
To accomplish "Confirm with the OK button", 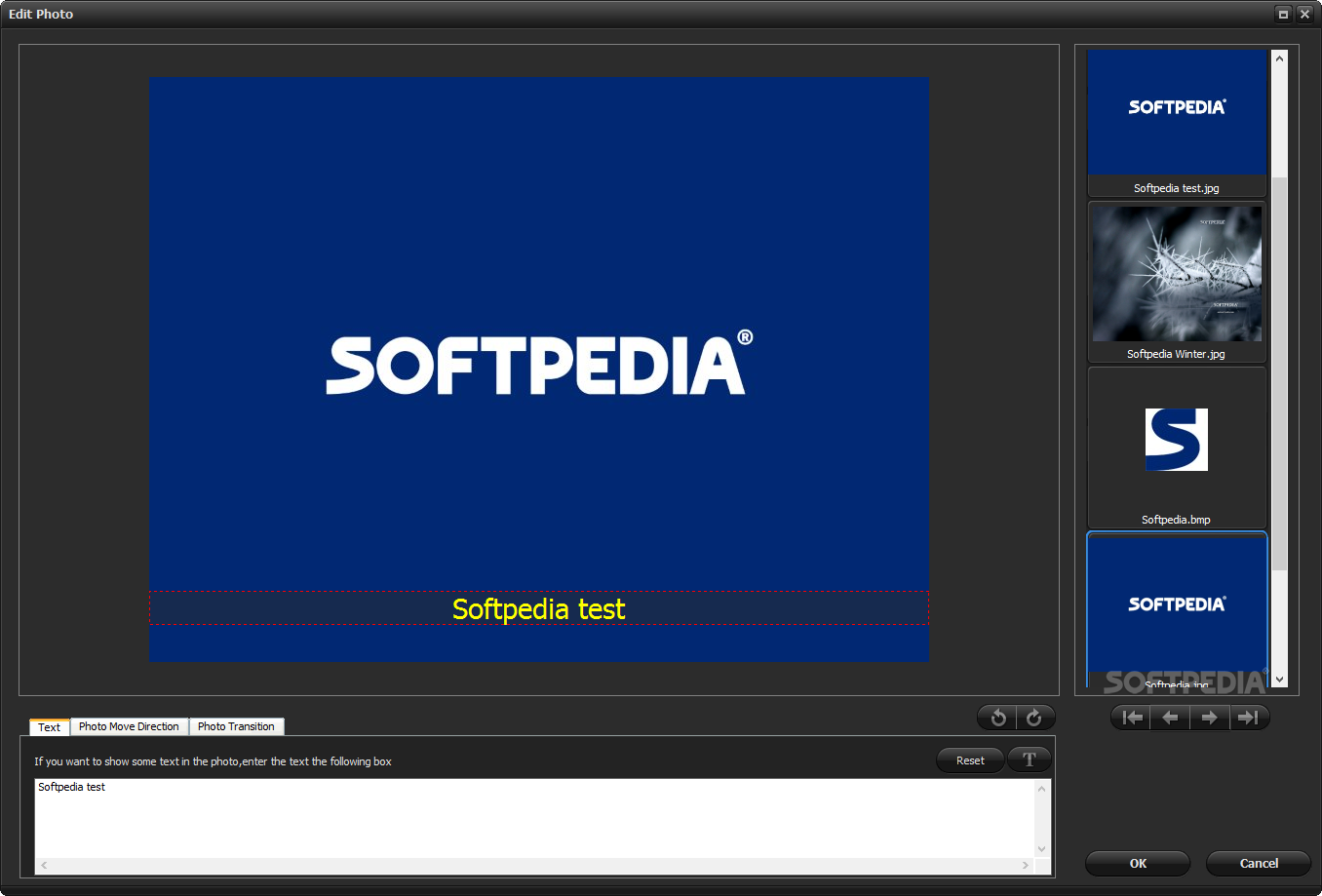I will 1138,863.
